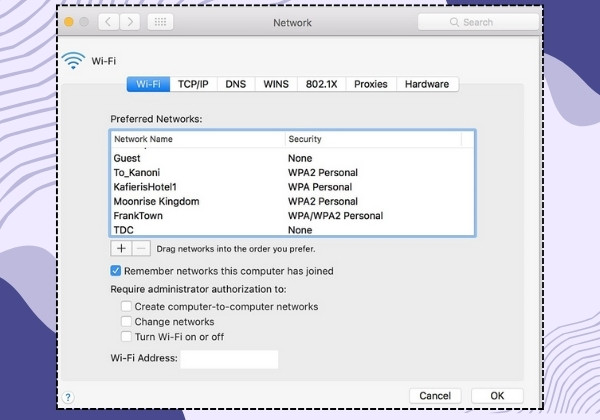Select the Proxies tab
Screen dimensions: 600x420
tap(371, 84)
